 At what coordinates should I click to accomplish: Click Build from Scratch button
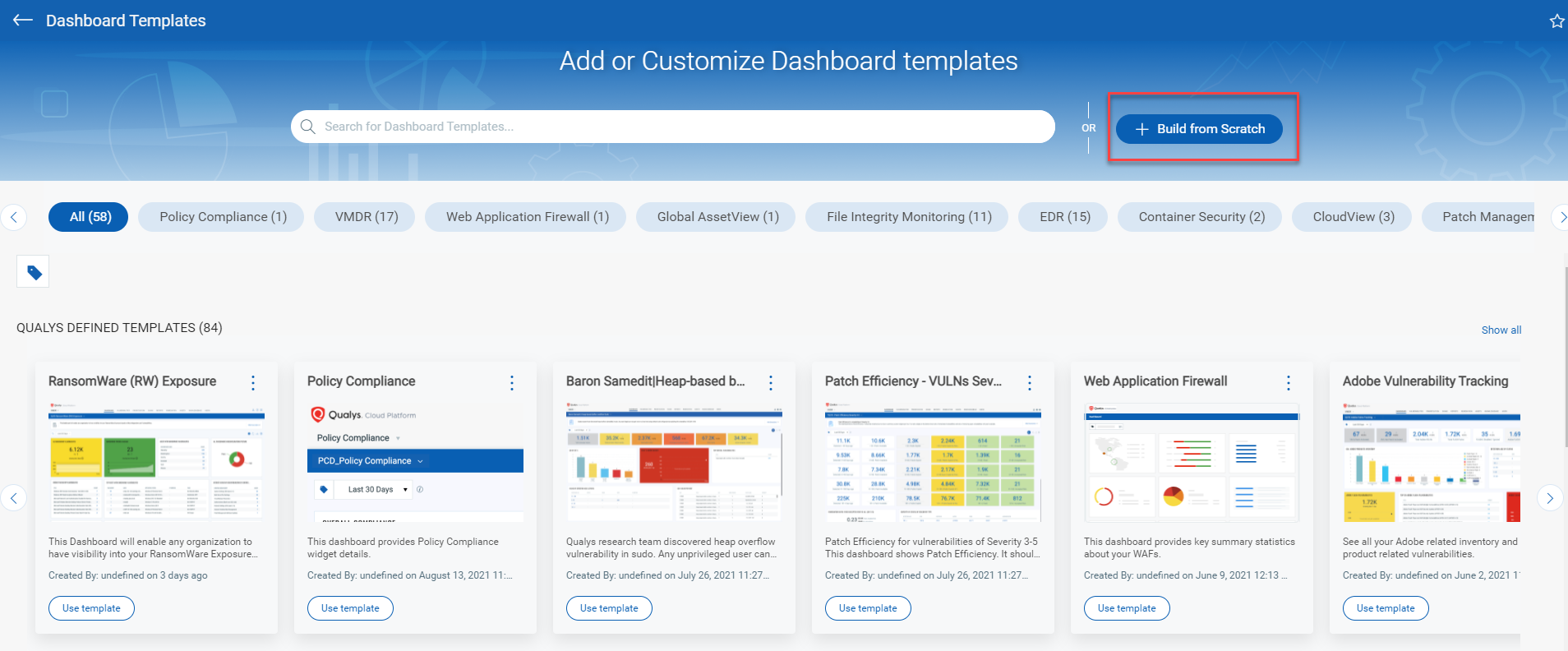click(1199, 129)
